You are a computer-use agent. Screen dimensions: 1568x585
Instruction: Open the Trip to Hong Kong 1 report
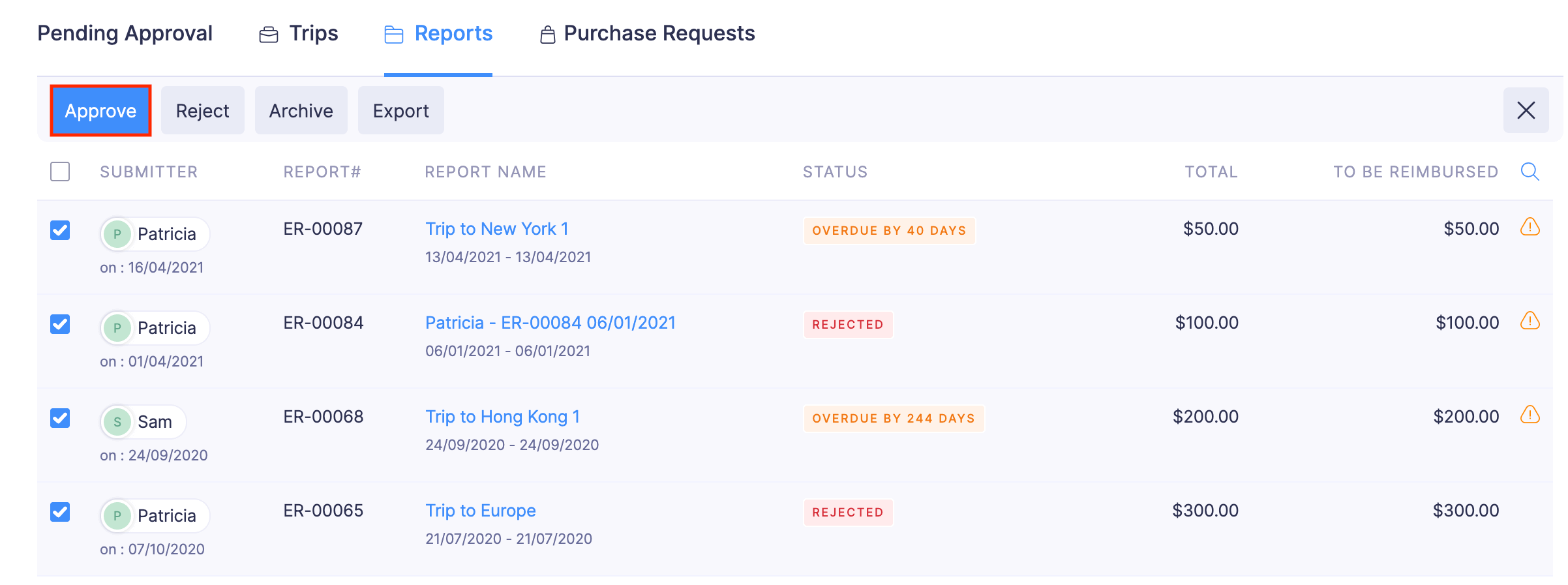[502, 417]
